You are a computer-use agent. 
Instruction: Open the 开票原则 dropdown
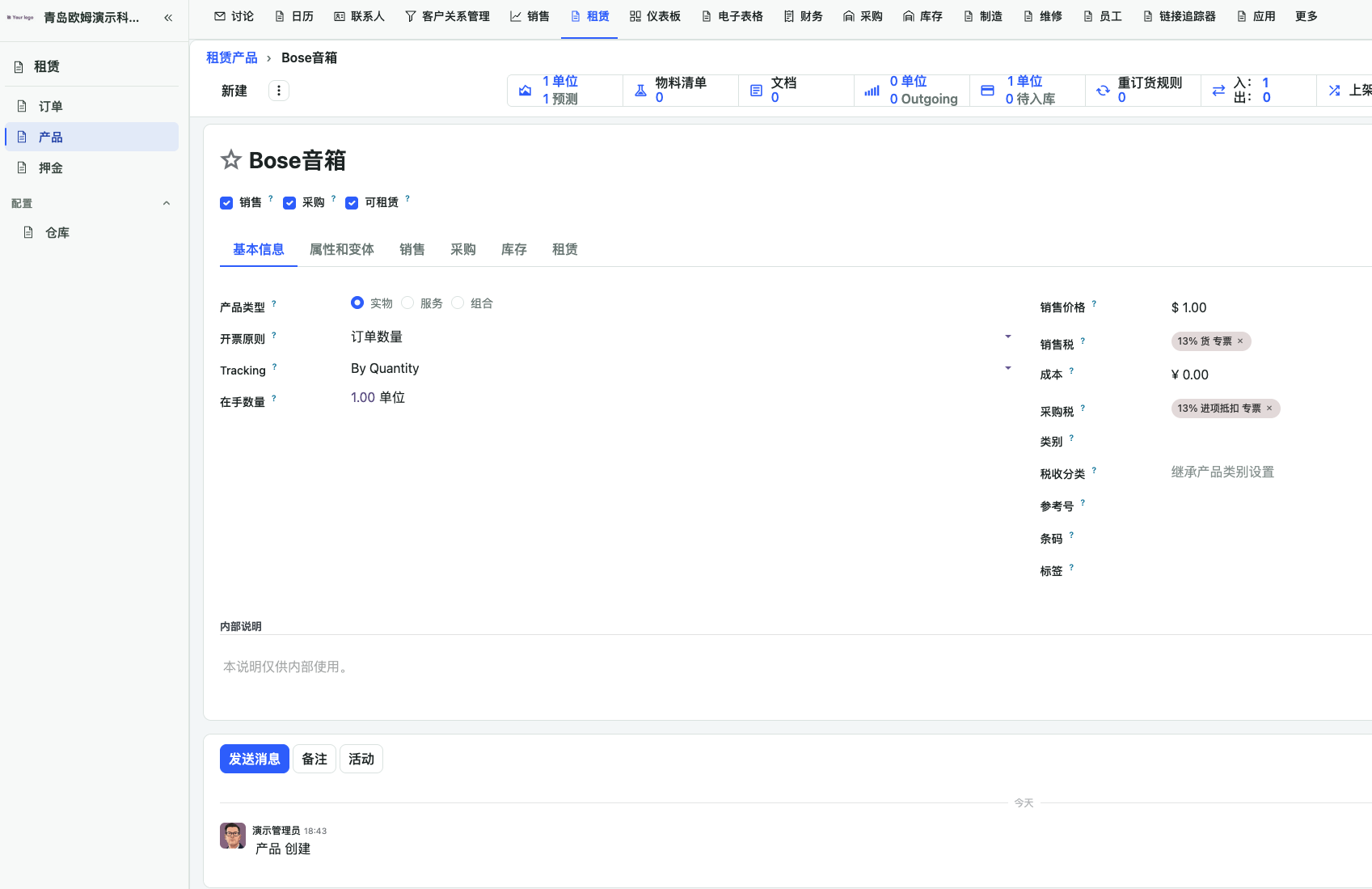pyautogui.click(x=682, y=337)
